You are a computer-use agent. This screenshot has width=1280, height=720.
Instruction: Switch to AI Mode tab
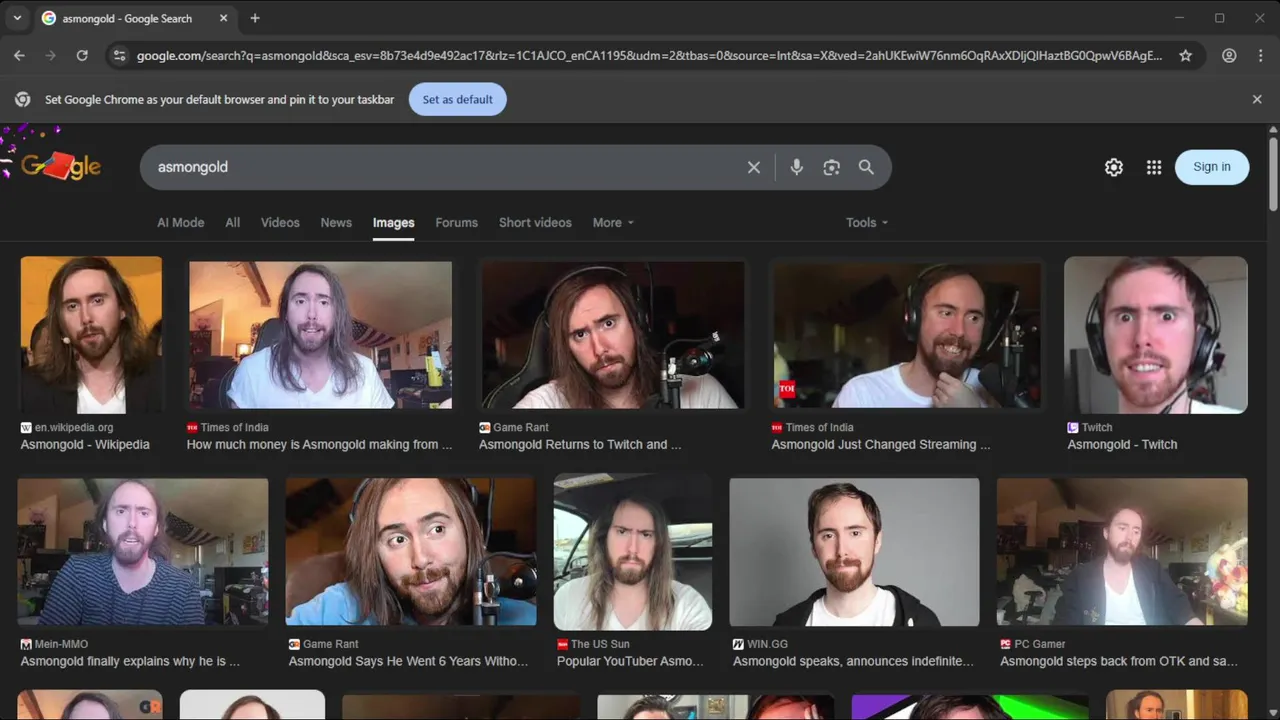(x=180, y=222)
